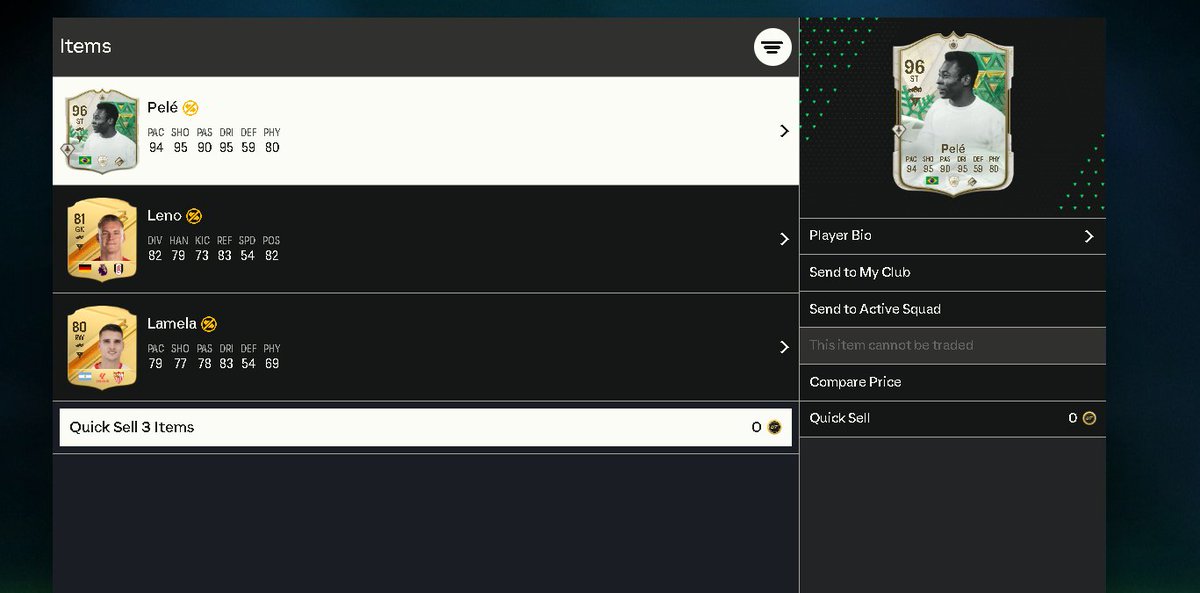Screen dimensions: 1200x593
Task: Open the Player Bio option
Action: [x=952, y=236]
